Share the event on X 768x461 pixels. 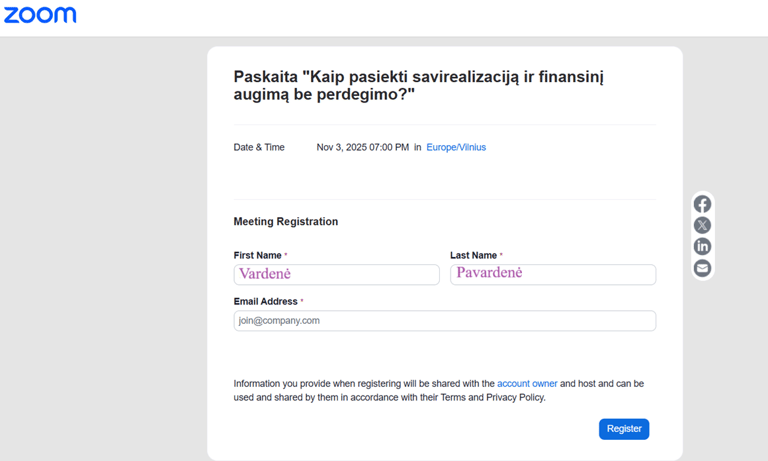(702, 225)
